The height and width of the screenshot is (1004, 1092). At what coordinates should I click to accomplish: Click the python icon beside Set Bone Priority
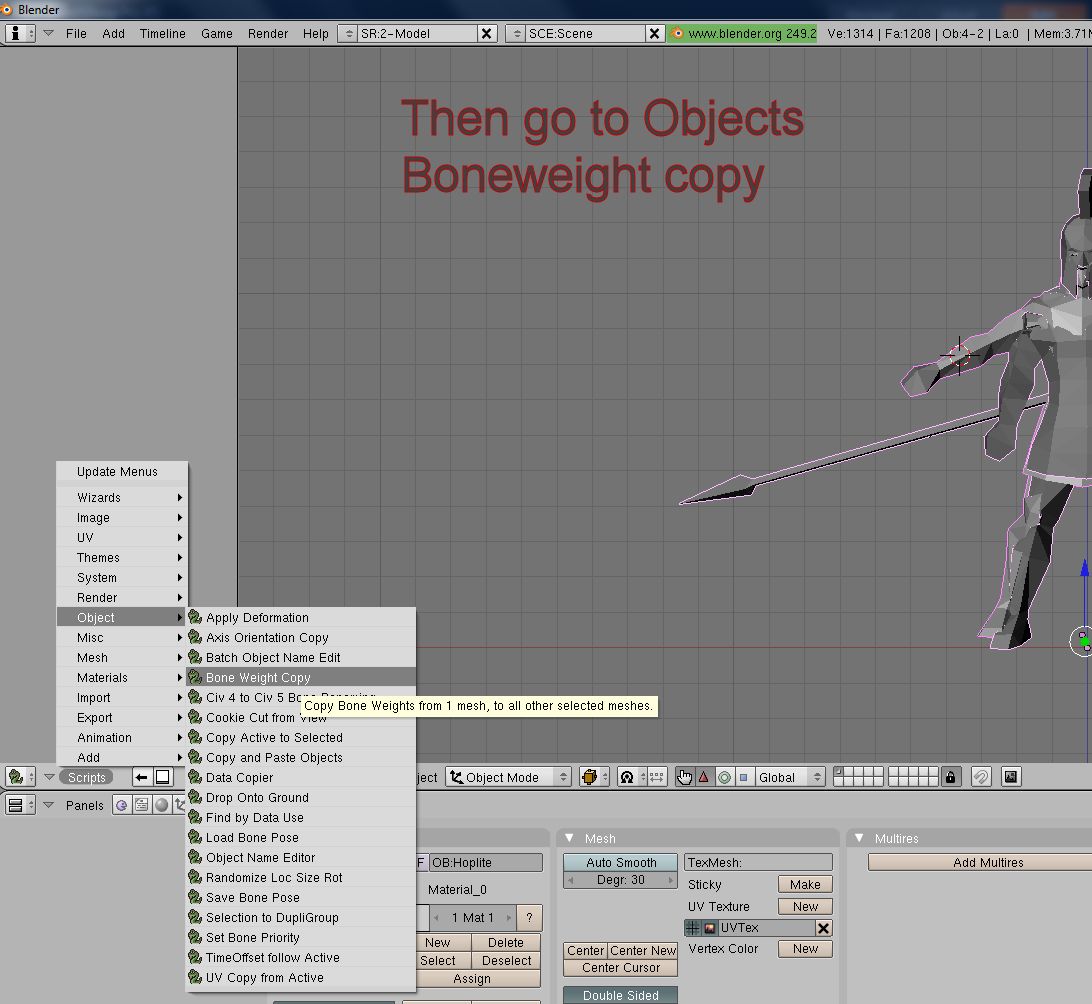coord(196,938)
